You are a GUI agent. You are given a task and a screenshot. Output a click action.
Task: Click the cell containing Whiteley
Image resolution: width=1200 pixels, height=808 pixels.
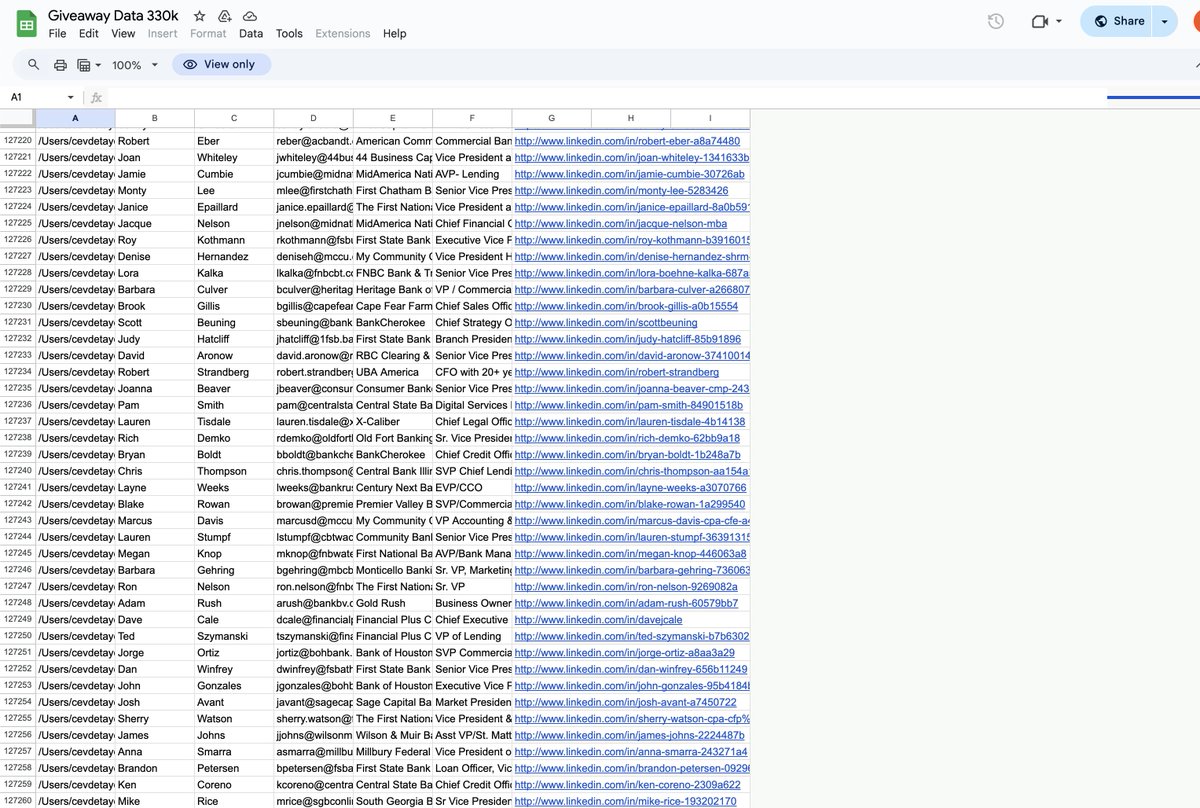point(234,158)
